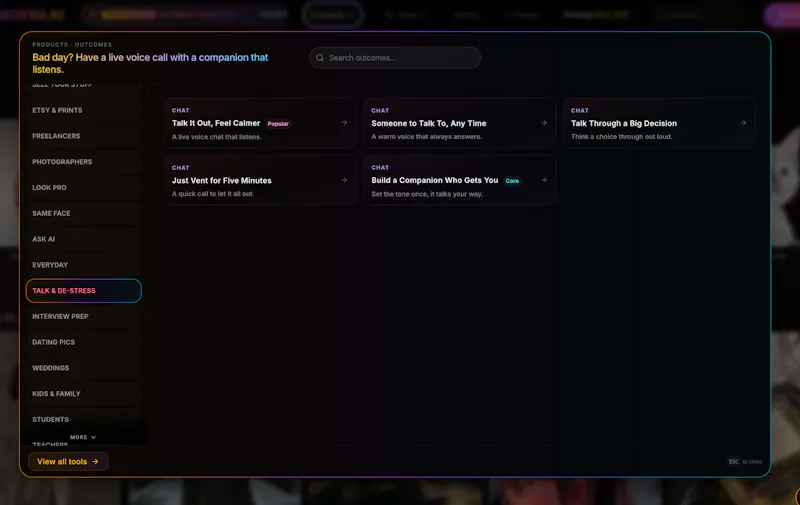Select Ask AI category
800x505 pixels.
84,239
